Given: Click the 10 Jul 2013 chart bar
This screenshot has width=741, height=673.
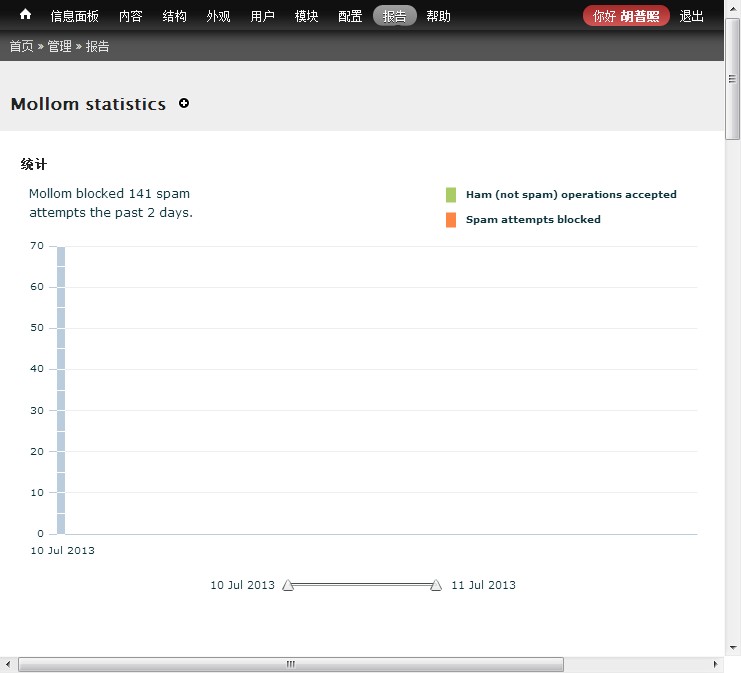Looking at the screenshot, I should 61,390.
